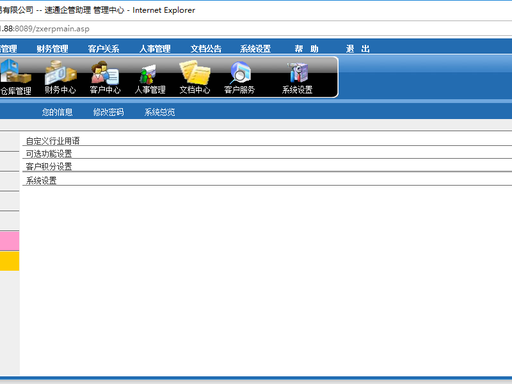This screenshot has width=512, height=384.
Task: Click the browser address bar URL
Action: 45,29
